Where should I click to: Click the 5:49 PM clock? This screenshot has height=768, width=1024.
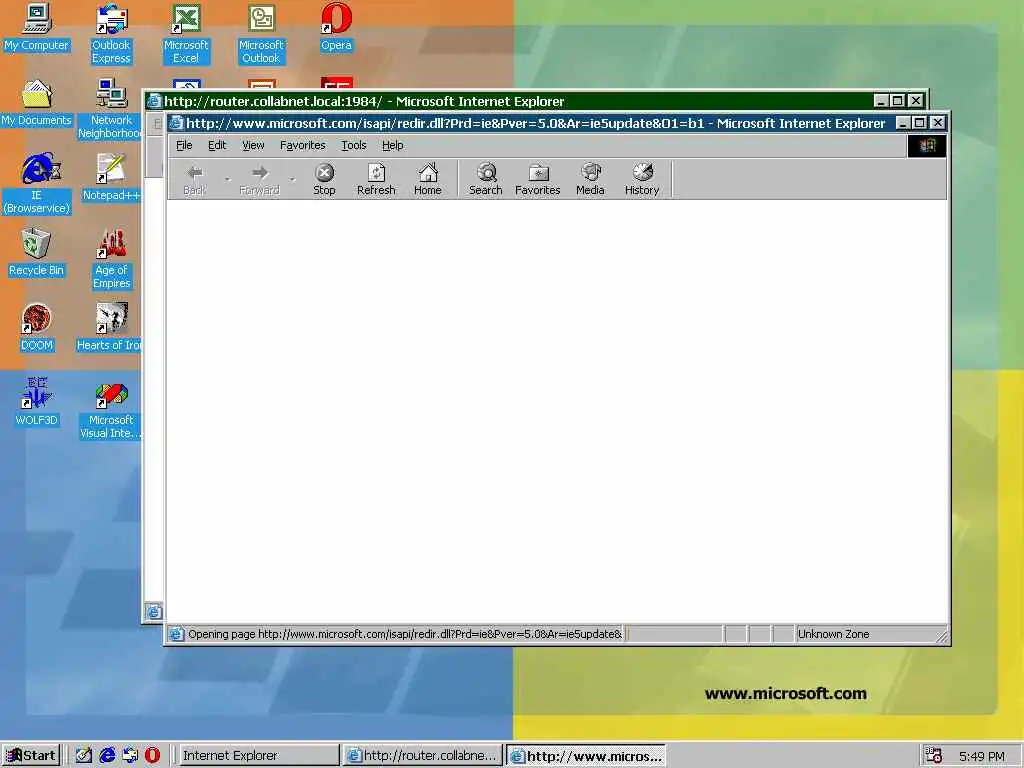click(982, 756)
